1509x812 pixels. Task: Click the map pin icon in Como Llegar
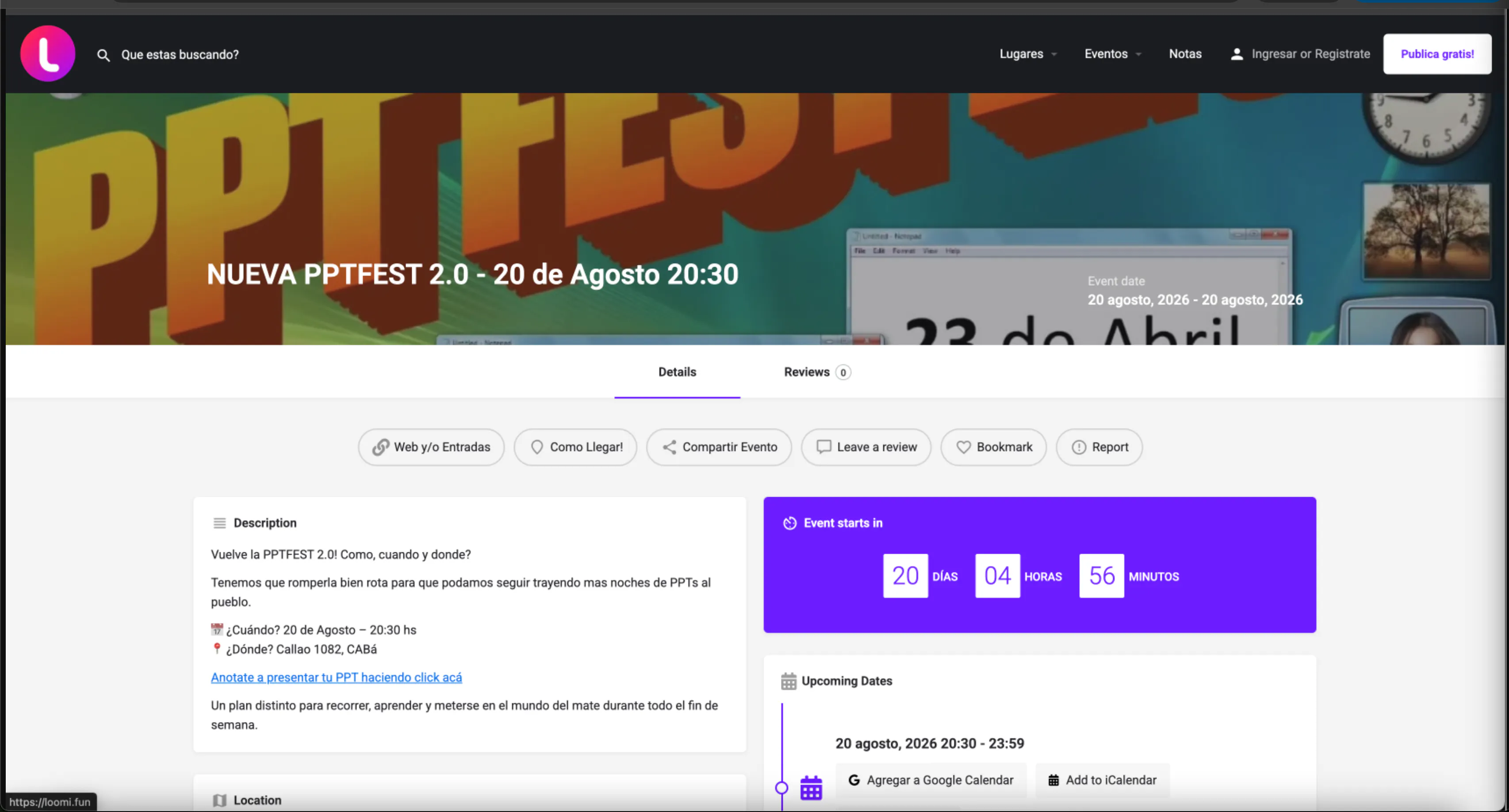[536, 447]
